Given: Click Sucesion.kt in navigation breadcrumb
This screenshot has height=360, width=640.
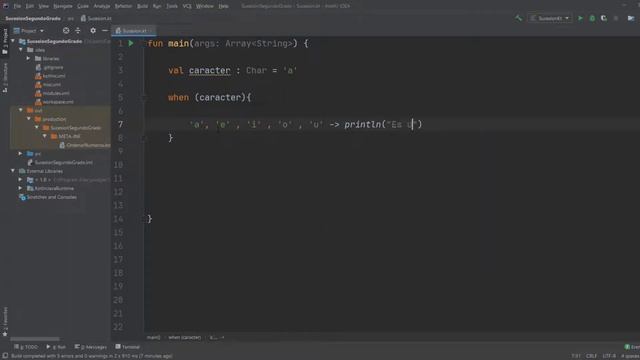Looking at the screenshot, I should (97, 18).
